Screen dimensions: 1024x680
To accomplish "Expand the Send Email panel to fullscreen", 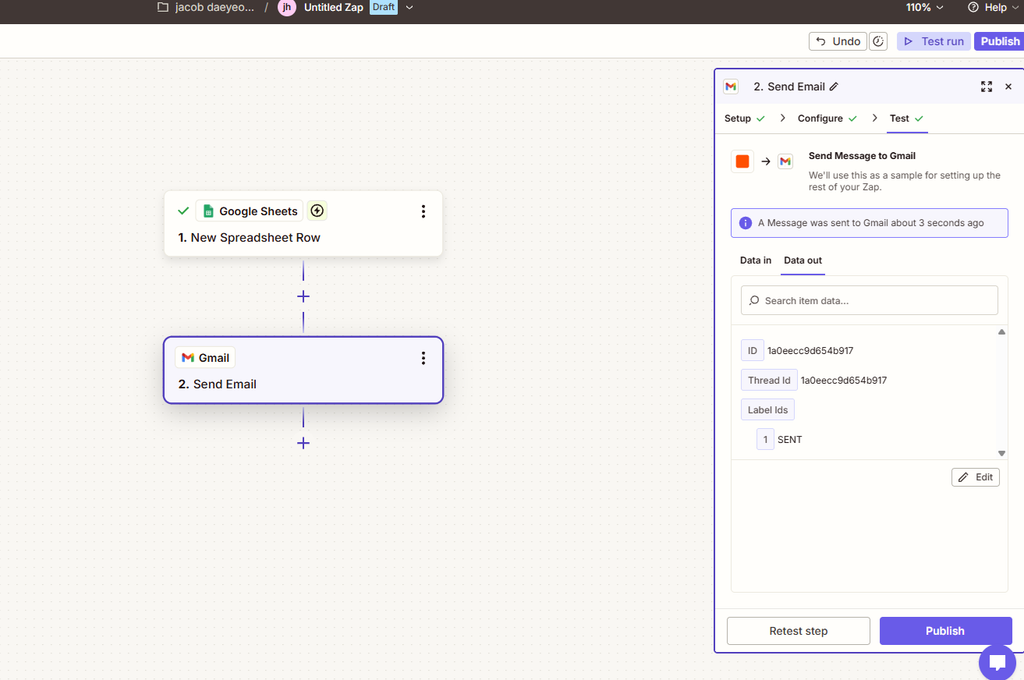I will click(x=986, y=86).
